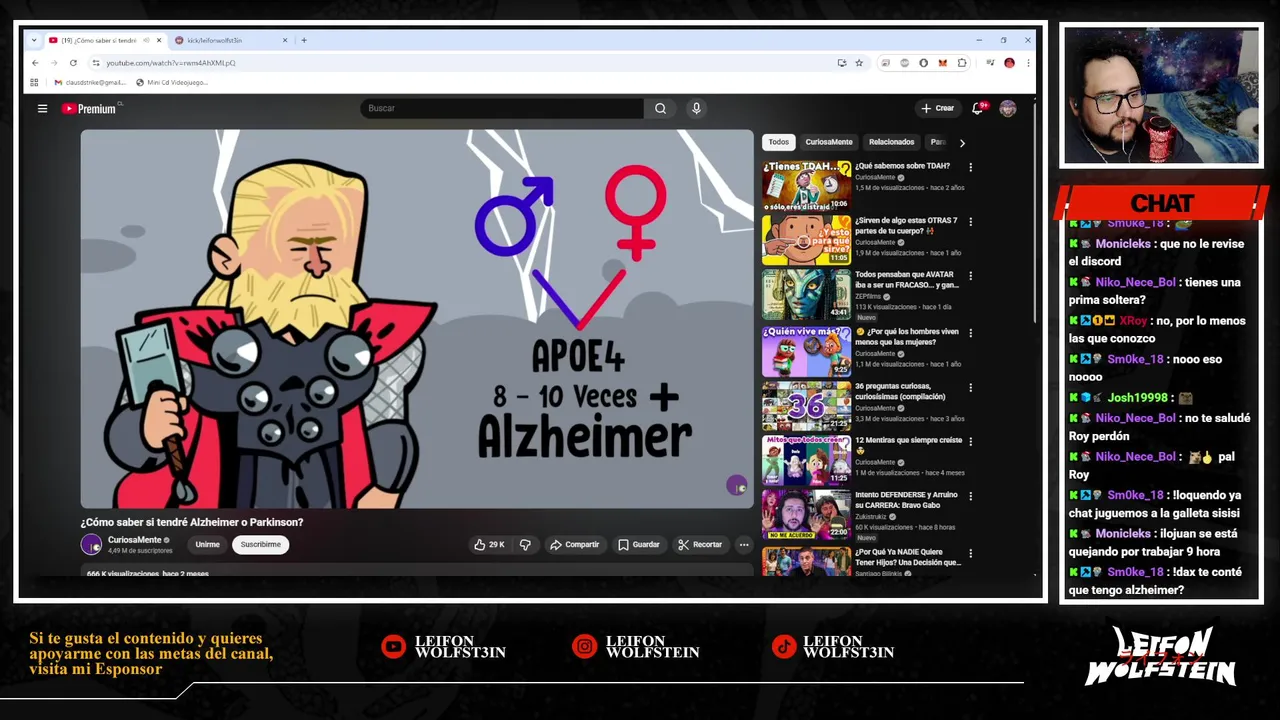The image size is (1280, 720).
Task: Click site info icon beside URL
Action: point(96,63)
